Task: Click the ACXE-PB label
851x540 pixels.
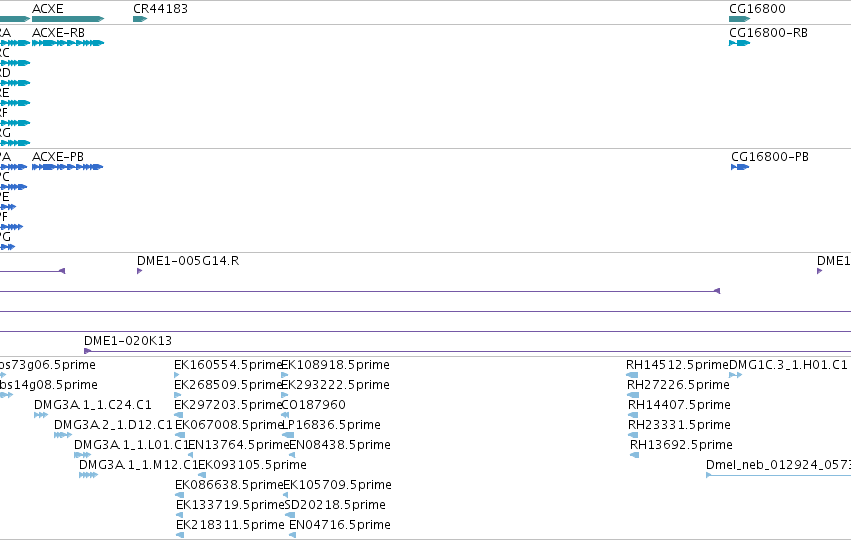Action: pyautogui.click(x=58, y=157)
